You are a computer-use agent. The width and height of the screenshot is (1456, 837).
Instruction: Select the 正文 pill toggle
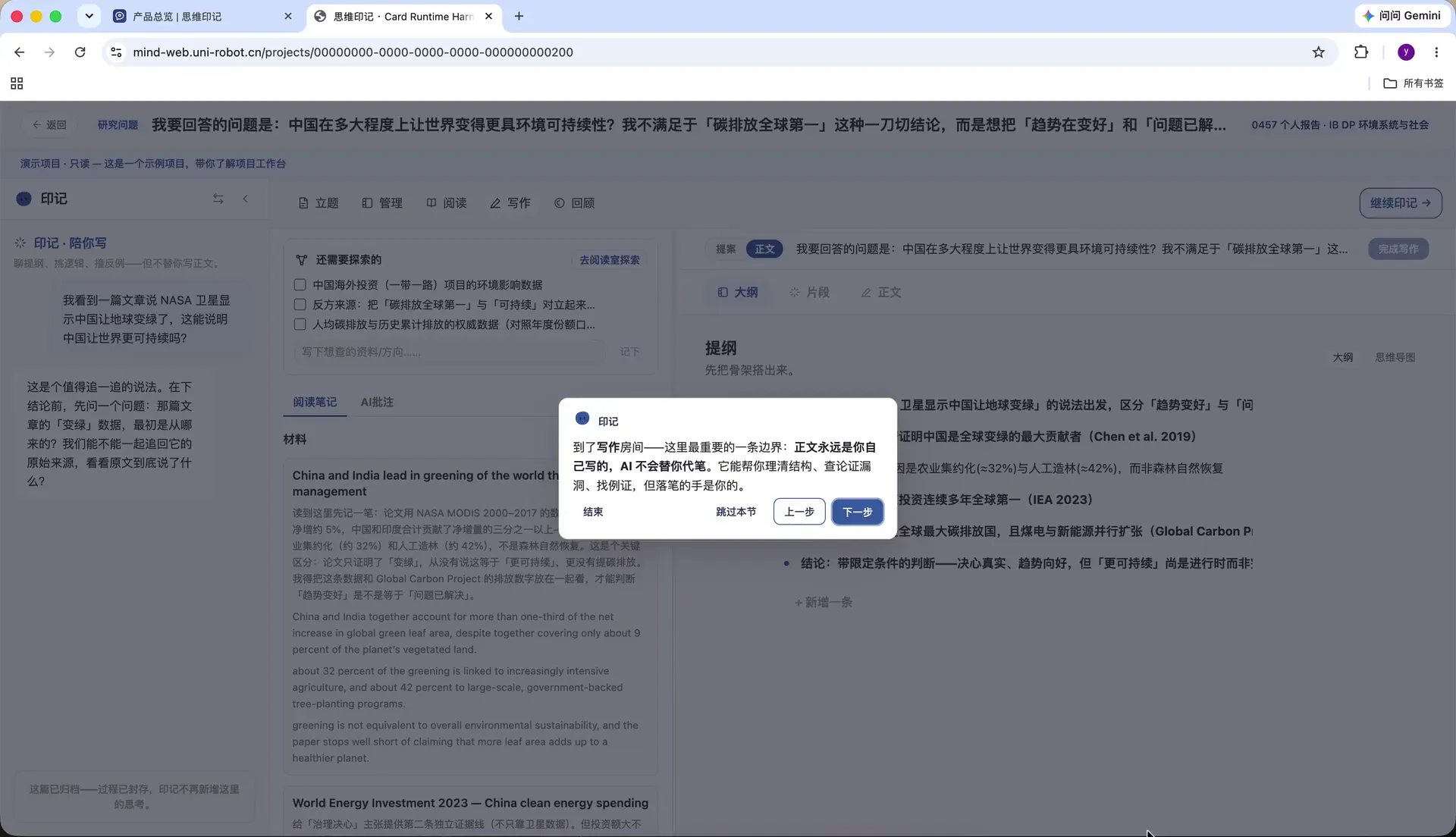click(x=764, y=249)
